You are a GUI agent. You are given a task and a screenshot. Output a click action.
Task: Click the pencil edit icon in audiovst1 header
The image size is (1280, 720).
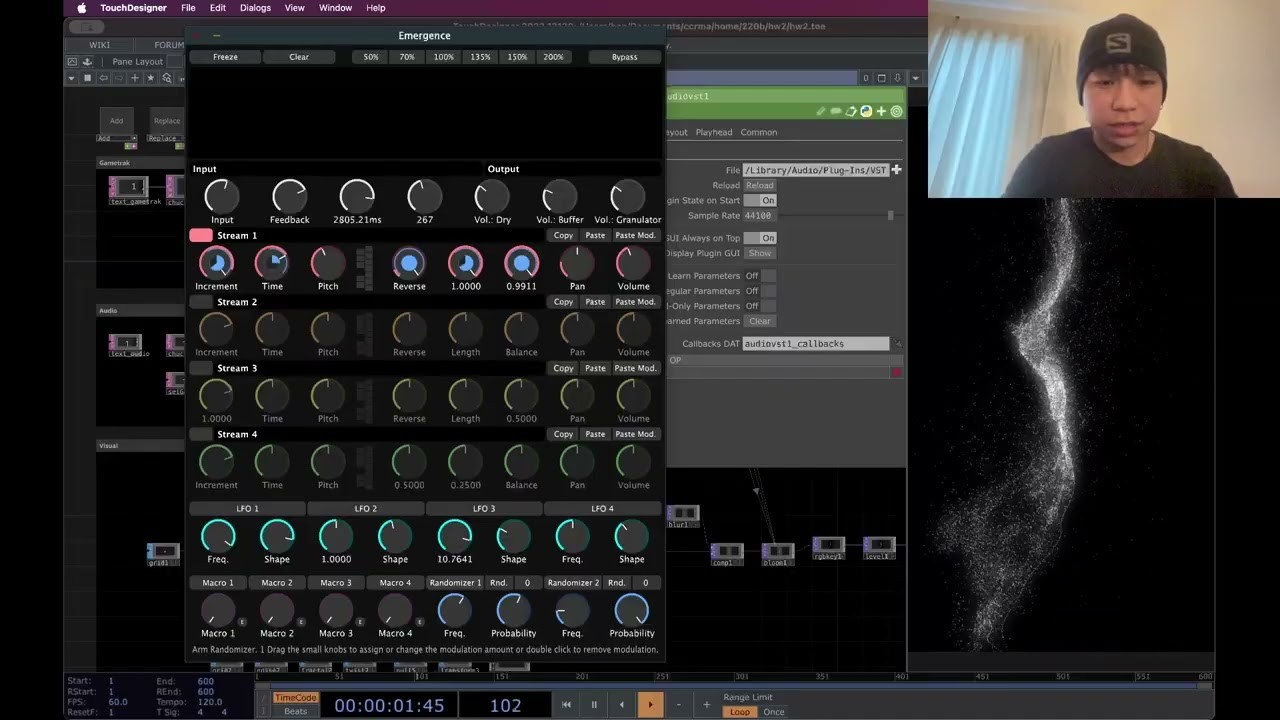(821, 111)
